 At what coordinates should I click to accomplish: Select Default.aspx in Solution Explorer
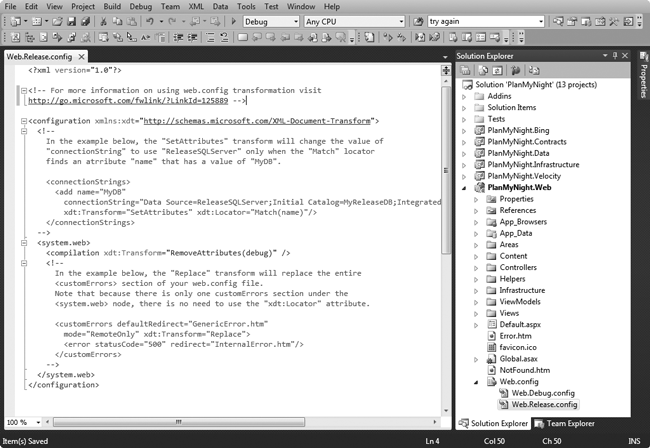pyautogui.click(x=520, y=324)
